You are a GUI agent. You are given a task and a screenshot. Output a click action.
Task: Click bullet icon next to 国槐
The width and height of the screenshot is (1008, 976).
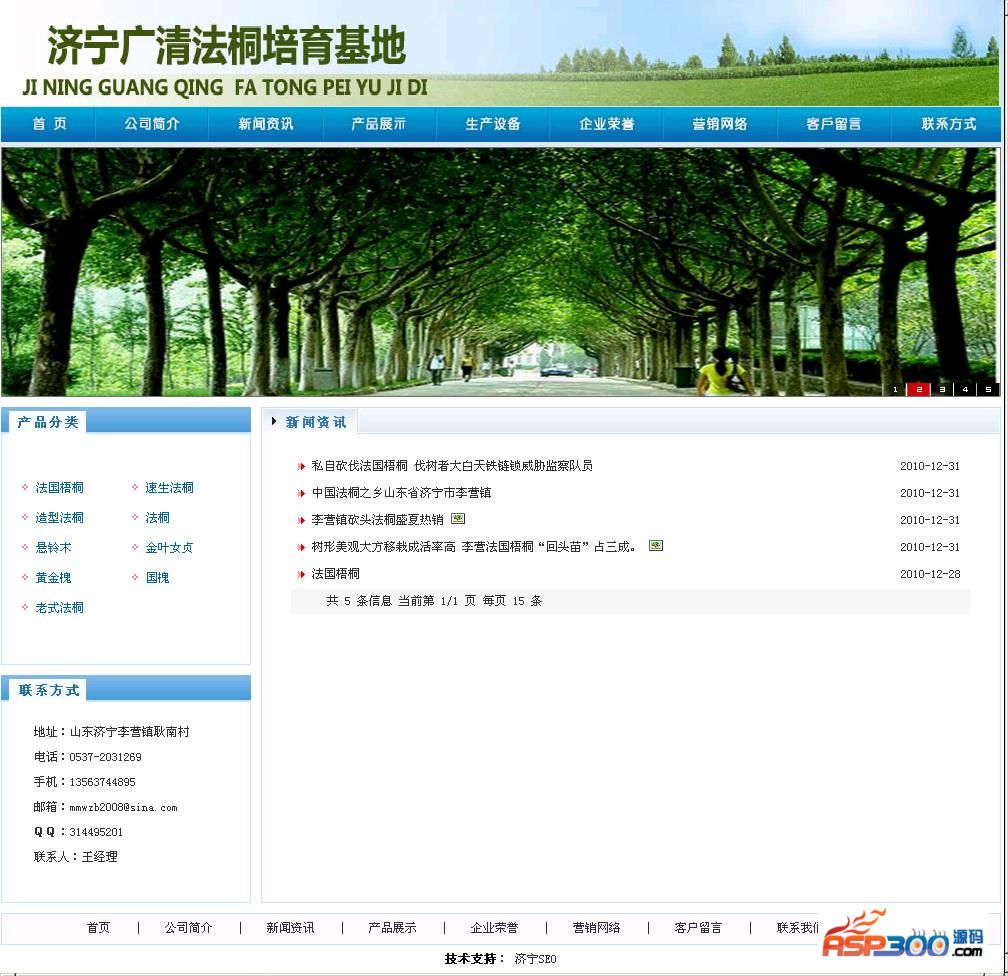tap(135, 577)
